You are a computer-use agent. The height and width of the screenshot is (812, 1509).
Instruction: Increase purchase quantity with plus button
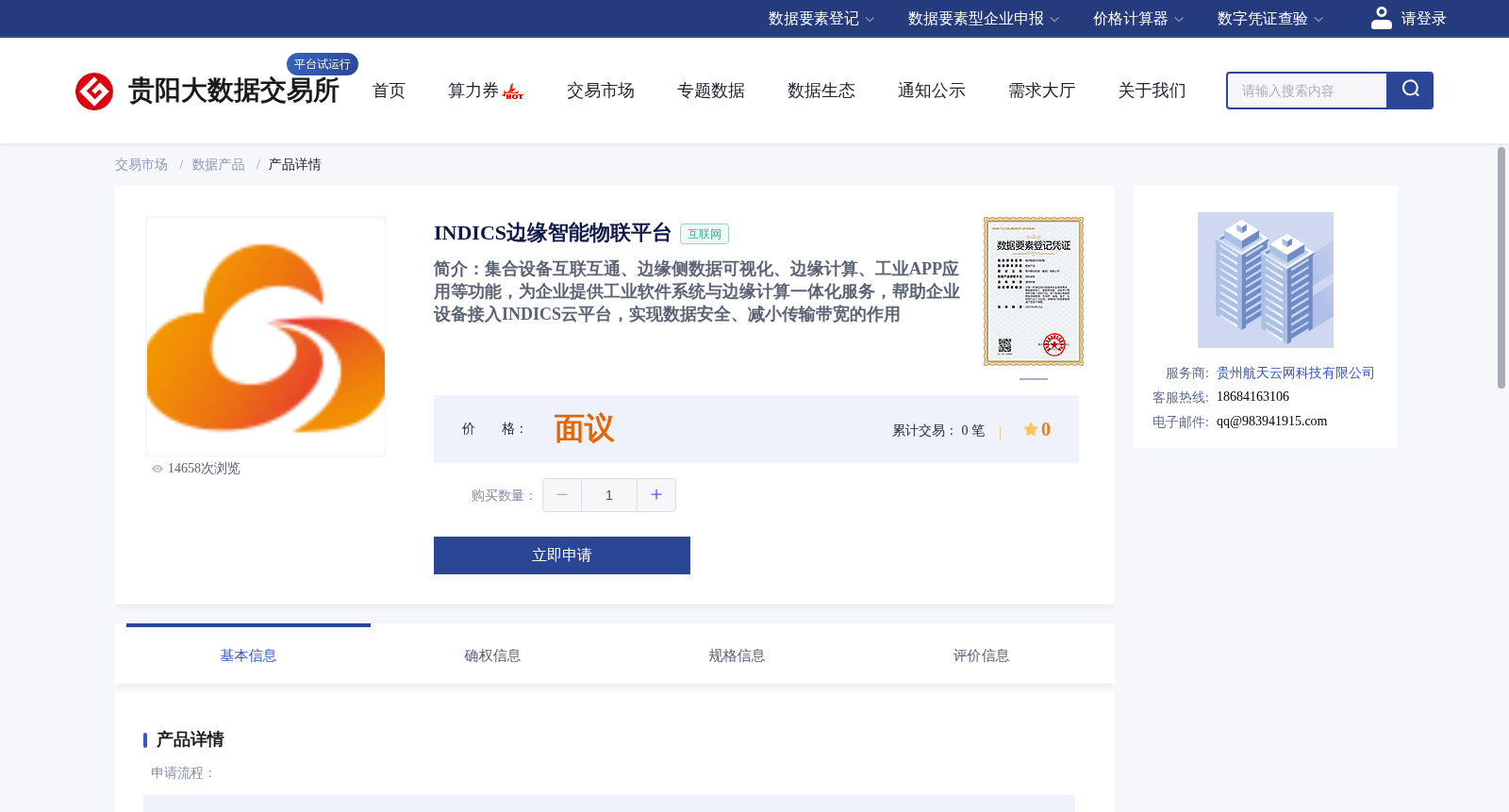656,495
